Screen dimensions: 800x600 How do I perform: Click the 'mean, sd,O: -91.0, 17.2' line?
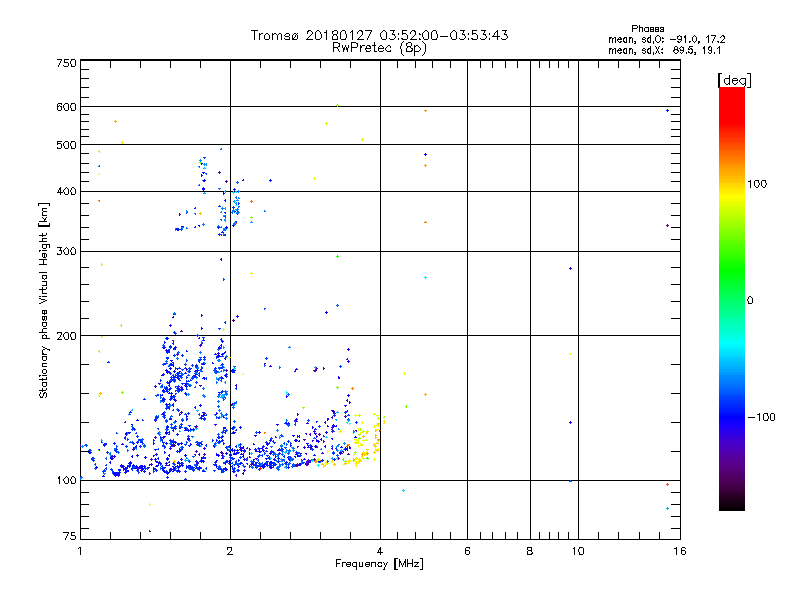666,40
